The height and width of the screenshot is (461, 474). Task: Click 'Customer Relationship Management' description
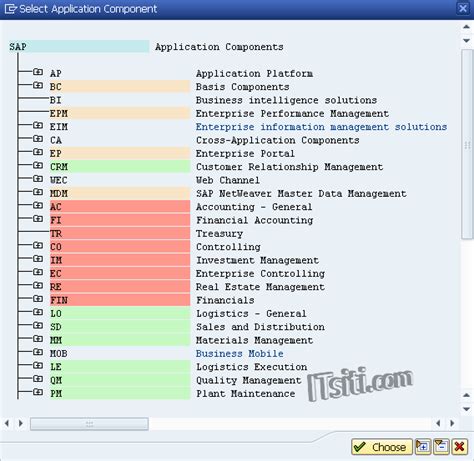(x=289, y=167)
